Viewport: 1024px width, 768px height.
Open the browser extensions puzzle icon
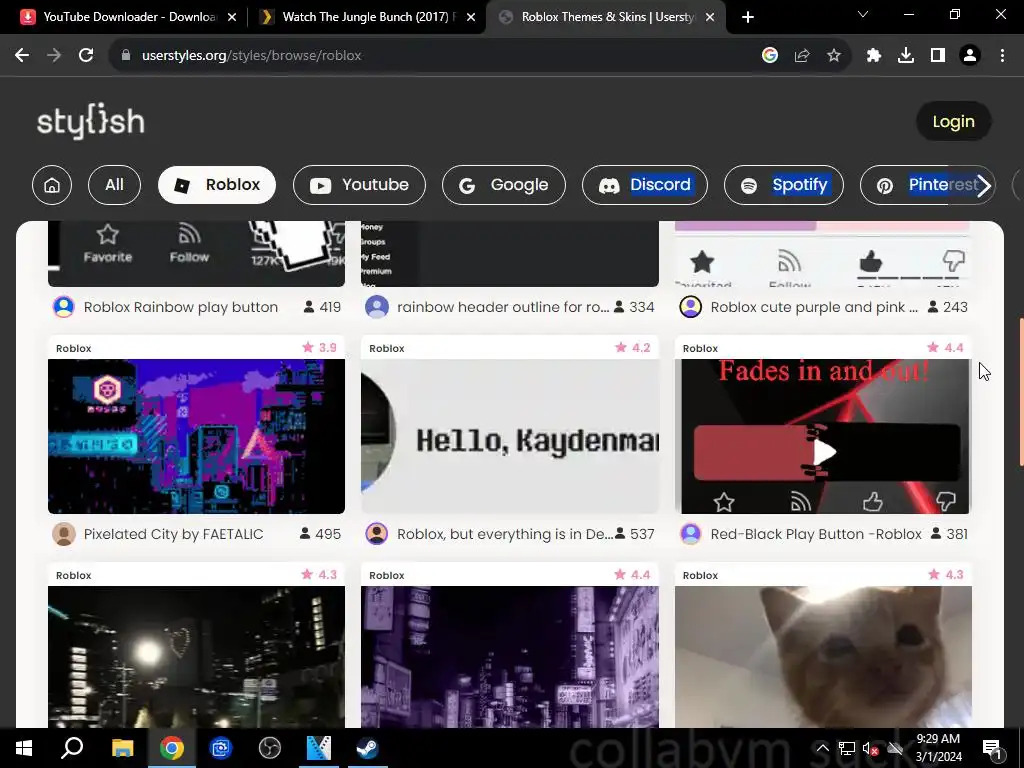(x=874, y=56)
